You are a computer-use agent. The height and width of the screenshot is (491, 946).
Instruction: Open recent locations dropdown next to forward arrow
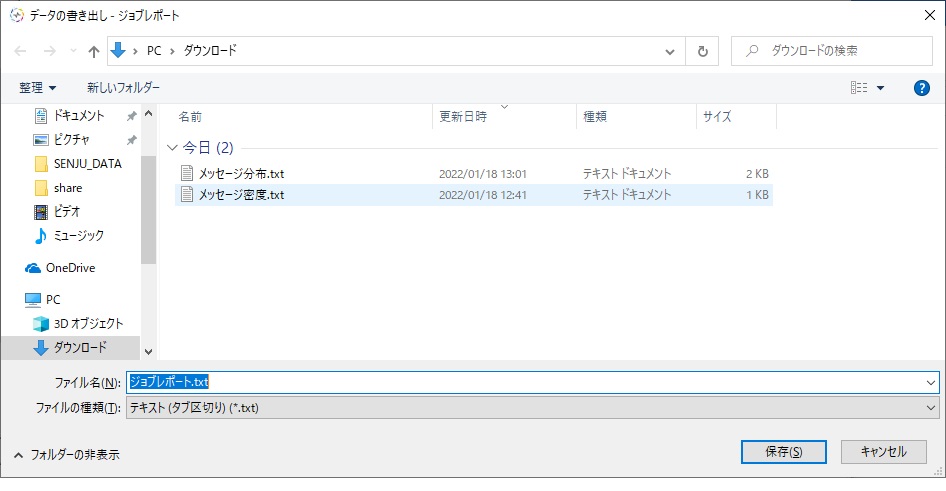tap(73, 51)
